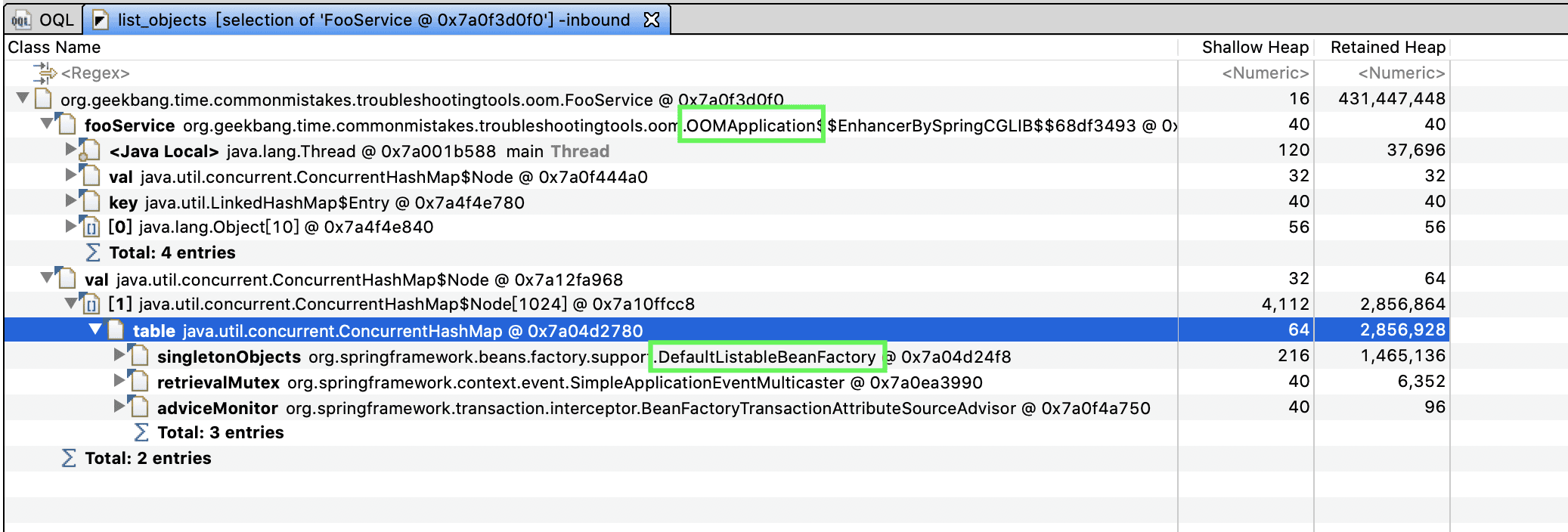Expand the Java Local main Thread node
The image size is (1568, 532).
[x=71, y=150]
